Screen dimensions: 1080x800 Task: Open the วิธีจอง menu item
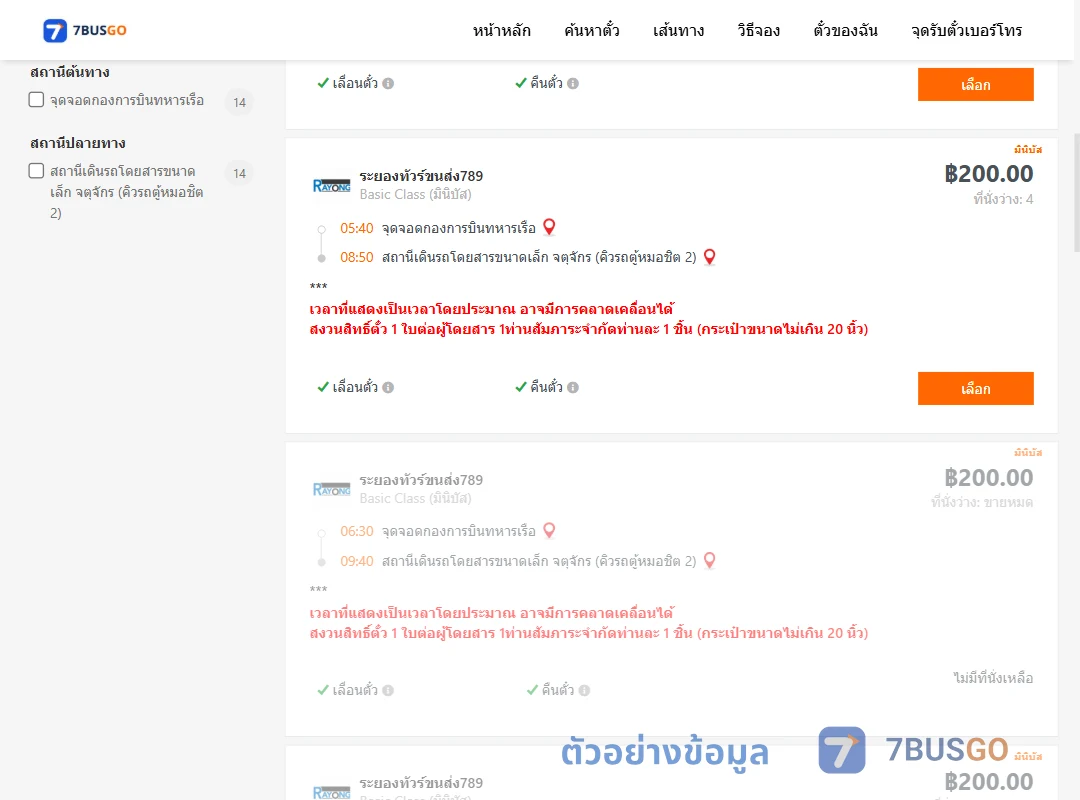tap(758, 30)
